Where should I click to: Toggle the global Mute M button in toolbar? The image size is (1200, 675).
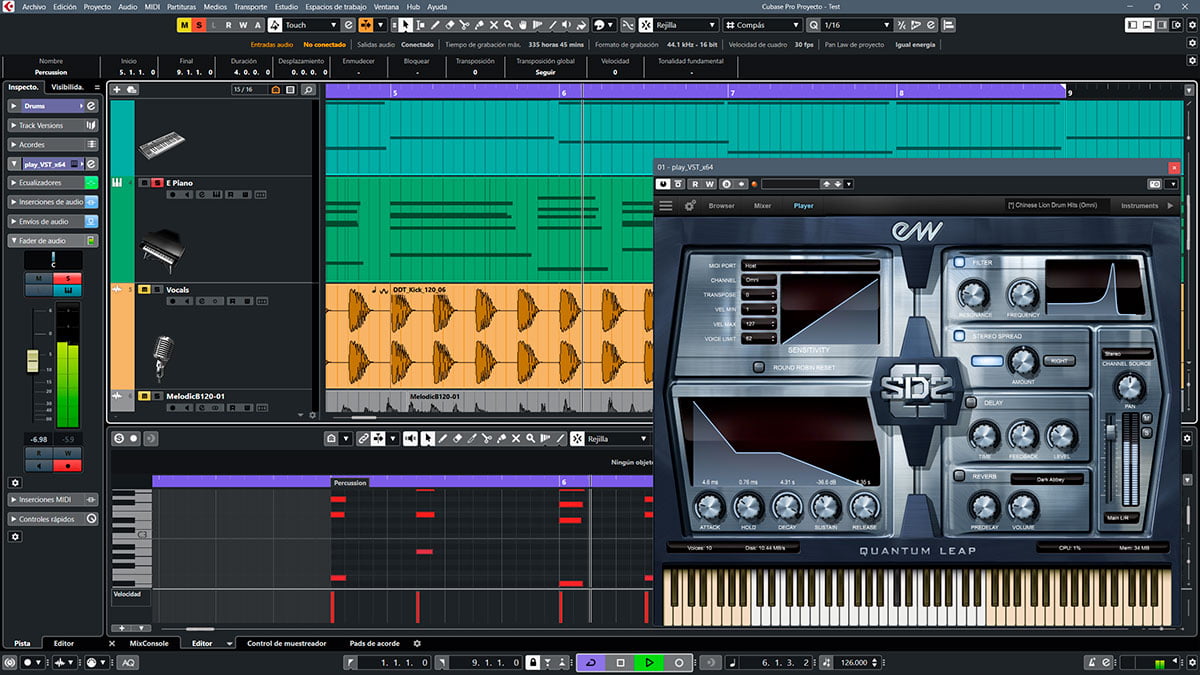pos(184,25)
